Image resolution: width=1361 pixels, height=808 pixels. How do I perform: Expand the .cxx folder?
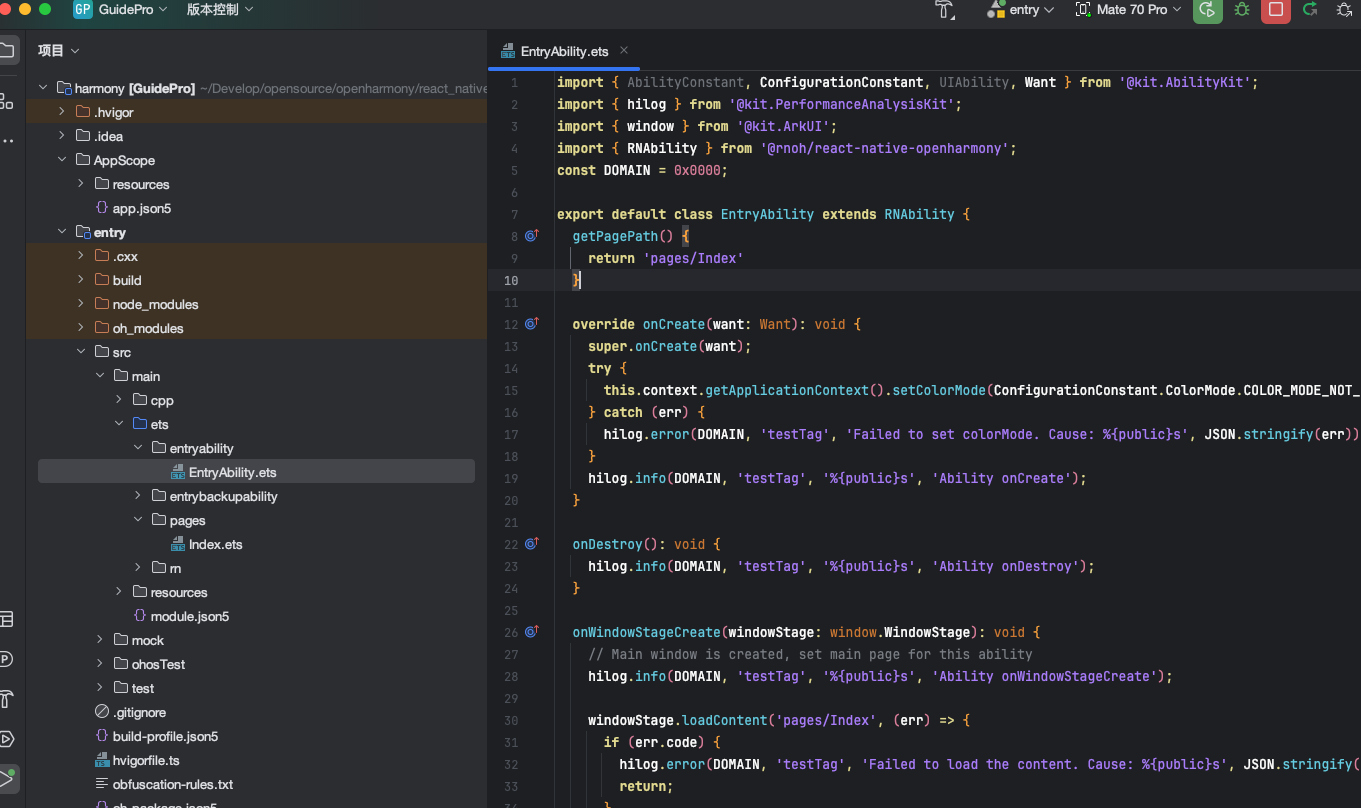click(x=81, y=256)
